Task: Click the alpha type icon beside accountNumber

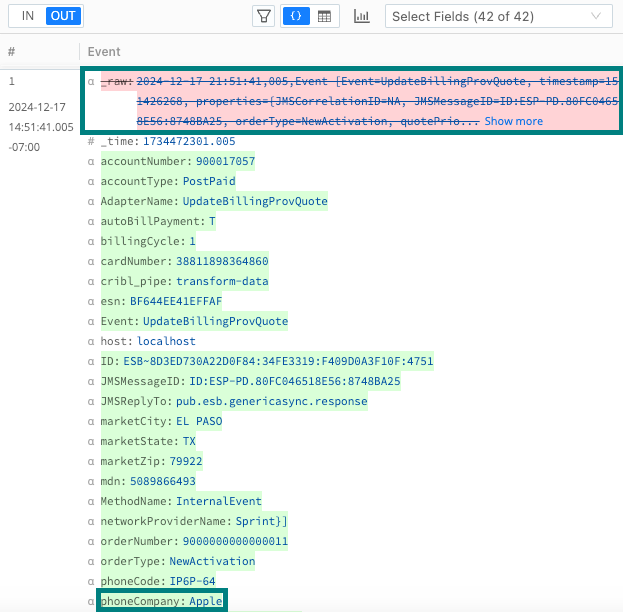Action: 92,161
